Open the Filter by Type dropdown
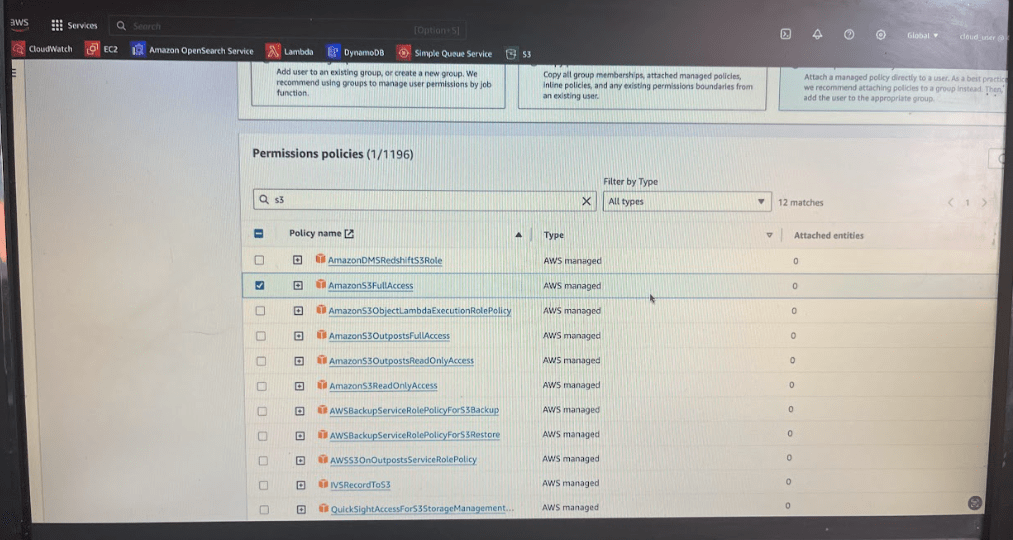This screenshot has height=540, width=1013. [687, 201]
